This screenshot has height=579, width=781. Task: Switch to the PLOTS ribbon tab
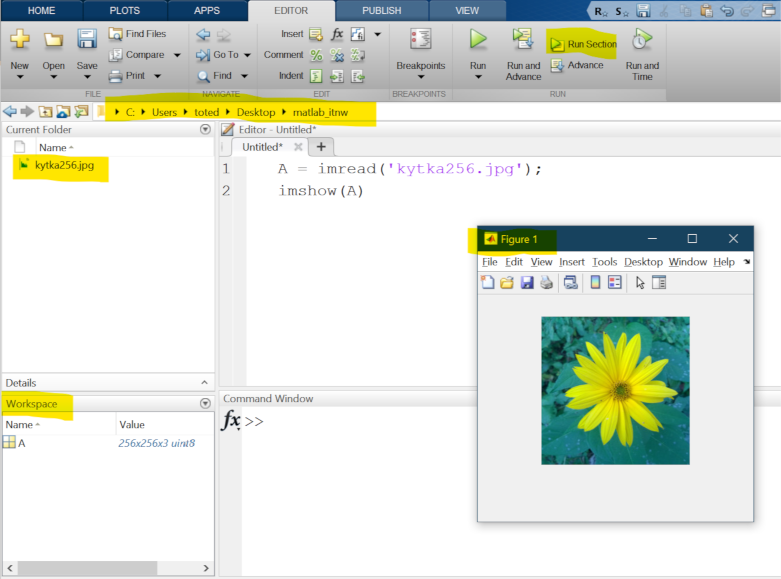click(125, 10)
